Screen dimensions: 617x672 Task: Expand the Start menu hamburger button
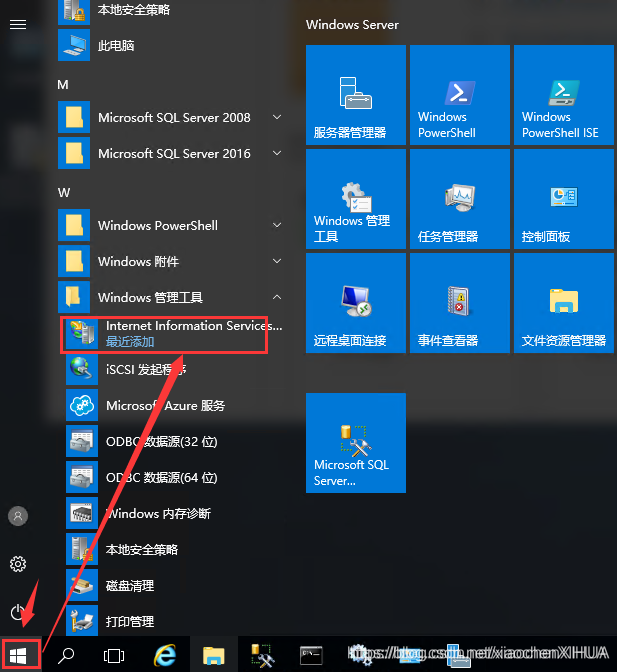18,25
